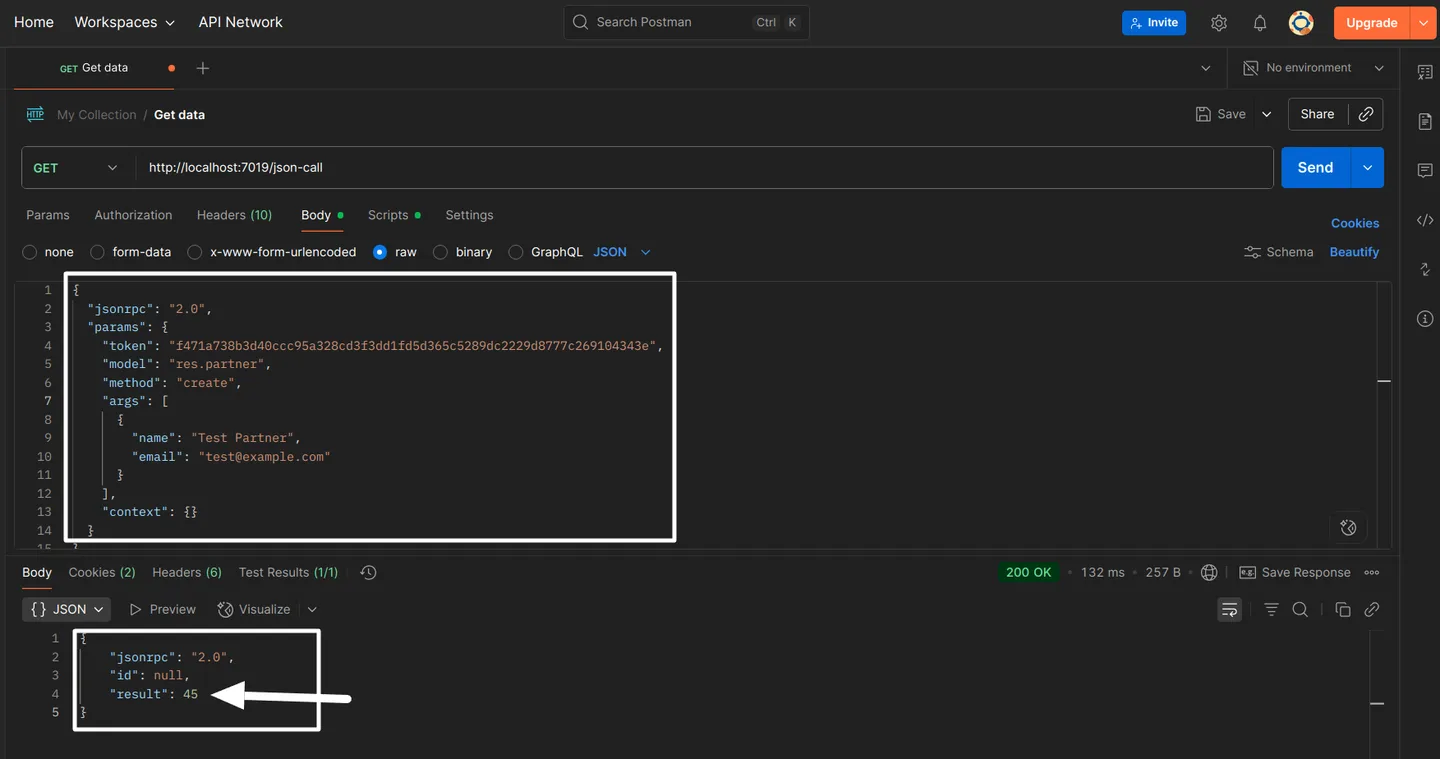The width and height of the screenshot is (1440, 759).
Task: Open response Cookies (2) tab
Action: [102, 572]
